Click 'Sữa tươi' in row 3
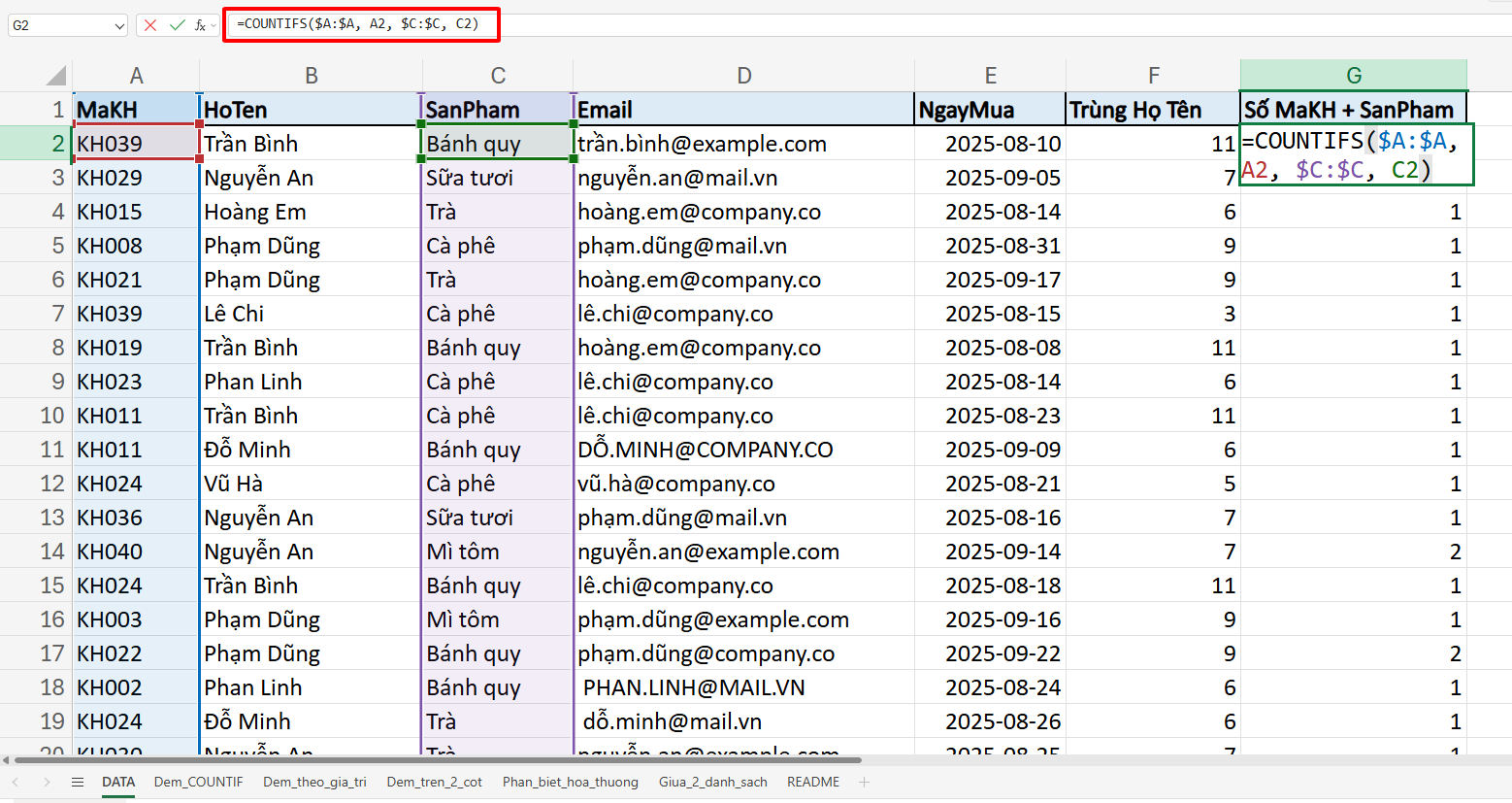The height and width of the screenshot is (803, 1512). coord(498,178)
